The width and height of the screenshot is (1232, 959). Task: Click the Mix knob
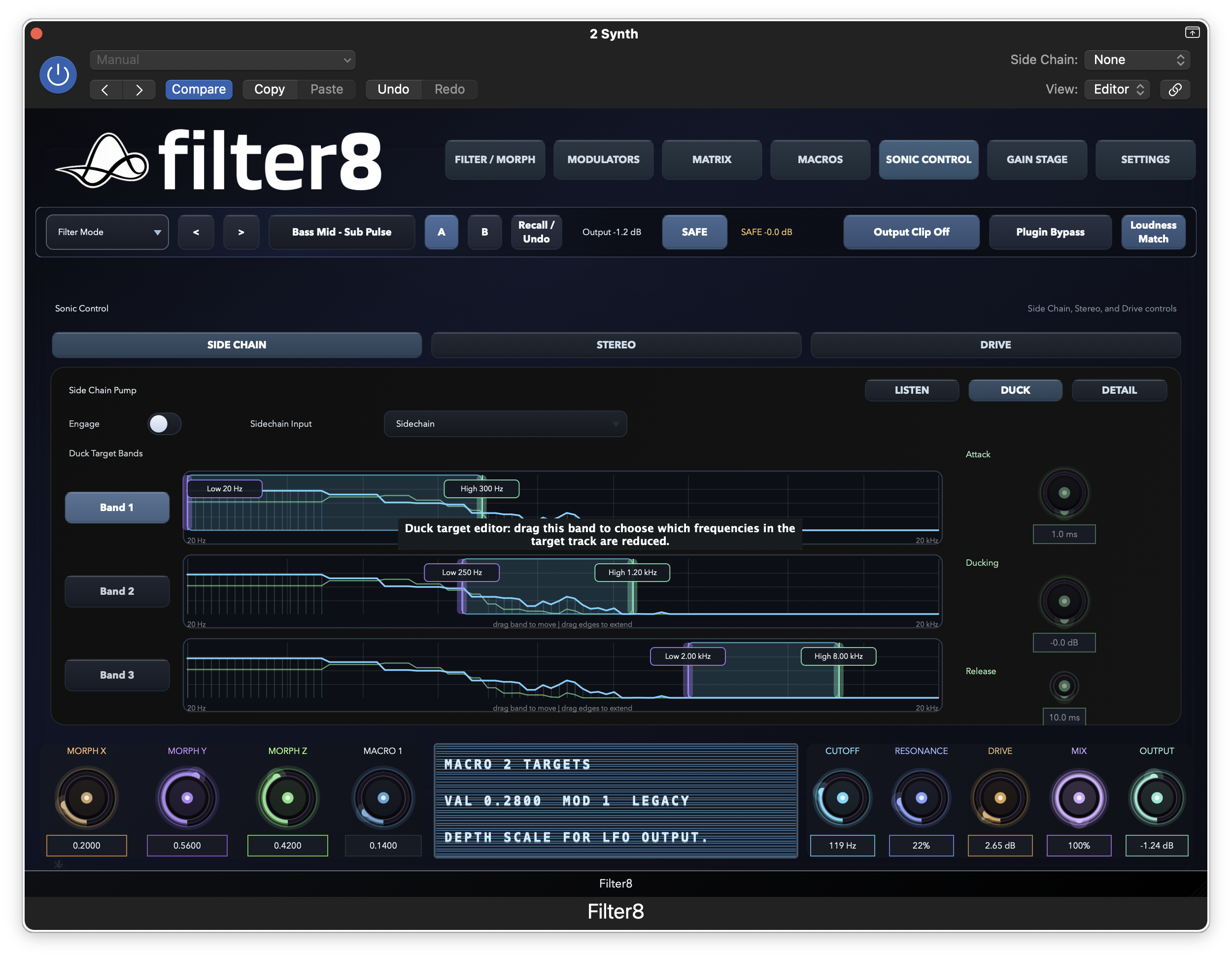(x=1079, y=798)
